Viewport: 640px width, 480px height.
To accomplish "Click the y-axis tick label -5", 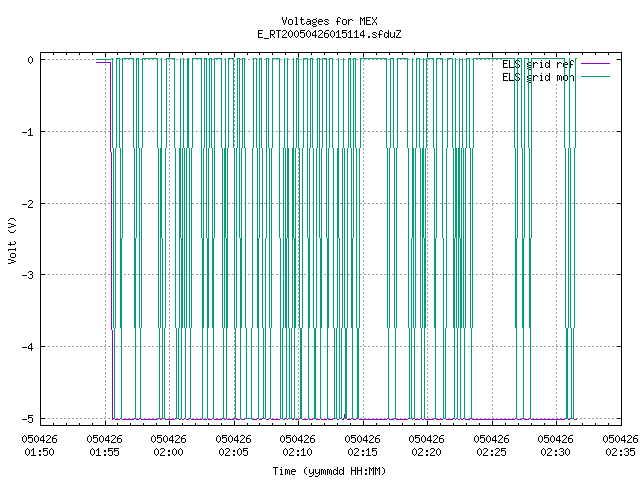I will [x=28, y=419].
